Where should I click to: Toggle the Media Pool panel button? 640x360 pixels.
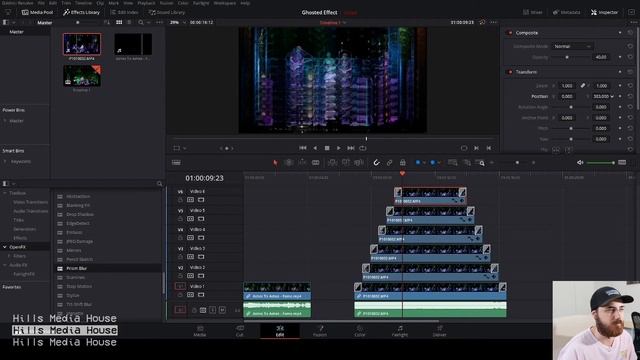(37, 12)
